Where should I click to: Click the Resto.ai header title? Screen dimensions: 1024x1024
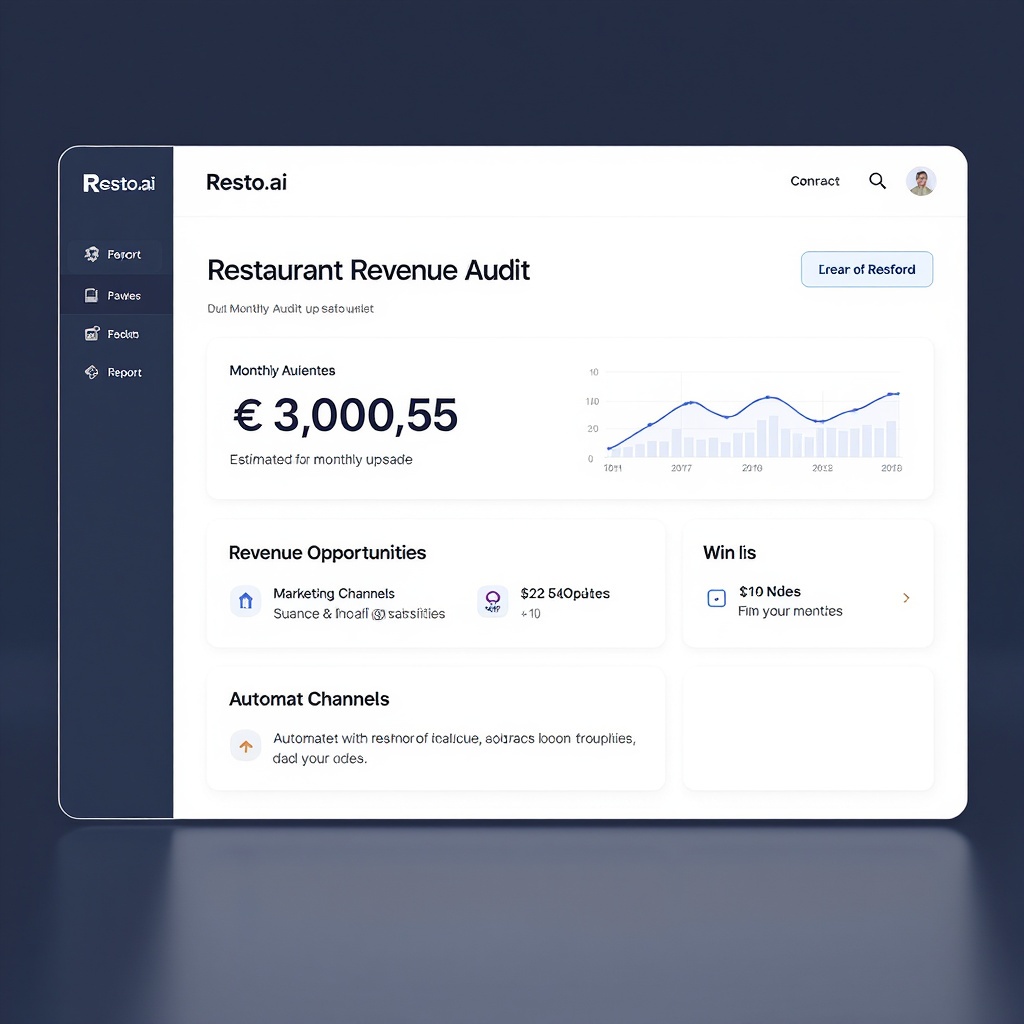[x=246, y=182]
